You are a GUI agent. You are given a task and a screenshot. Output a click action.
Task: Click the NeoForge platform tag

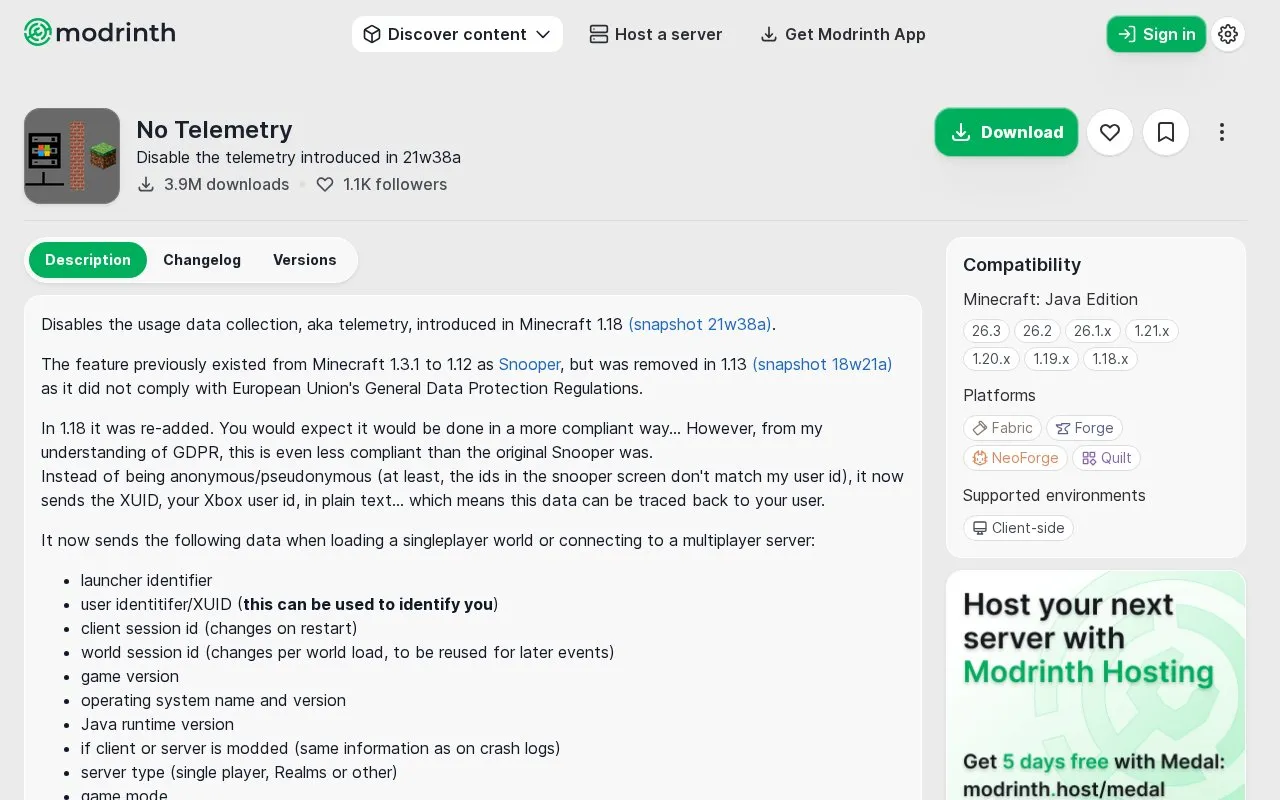pyautogui.click(x=1016, y=458)
